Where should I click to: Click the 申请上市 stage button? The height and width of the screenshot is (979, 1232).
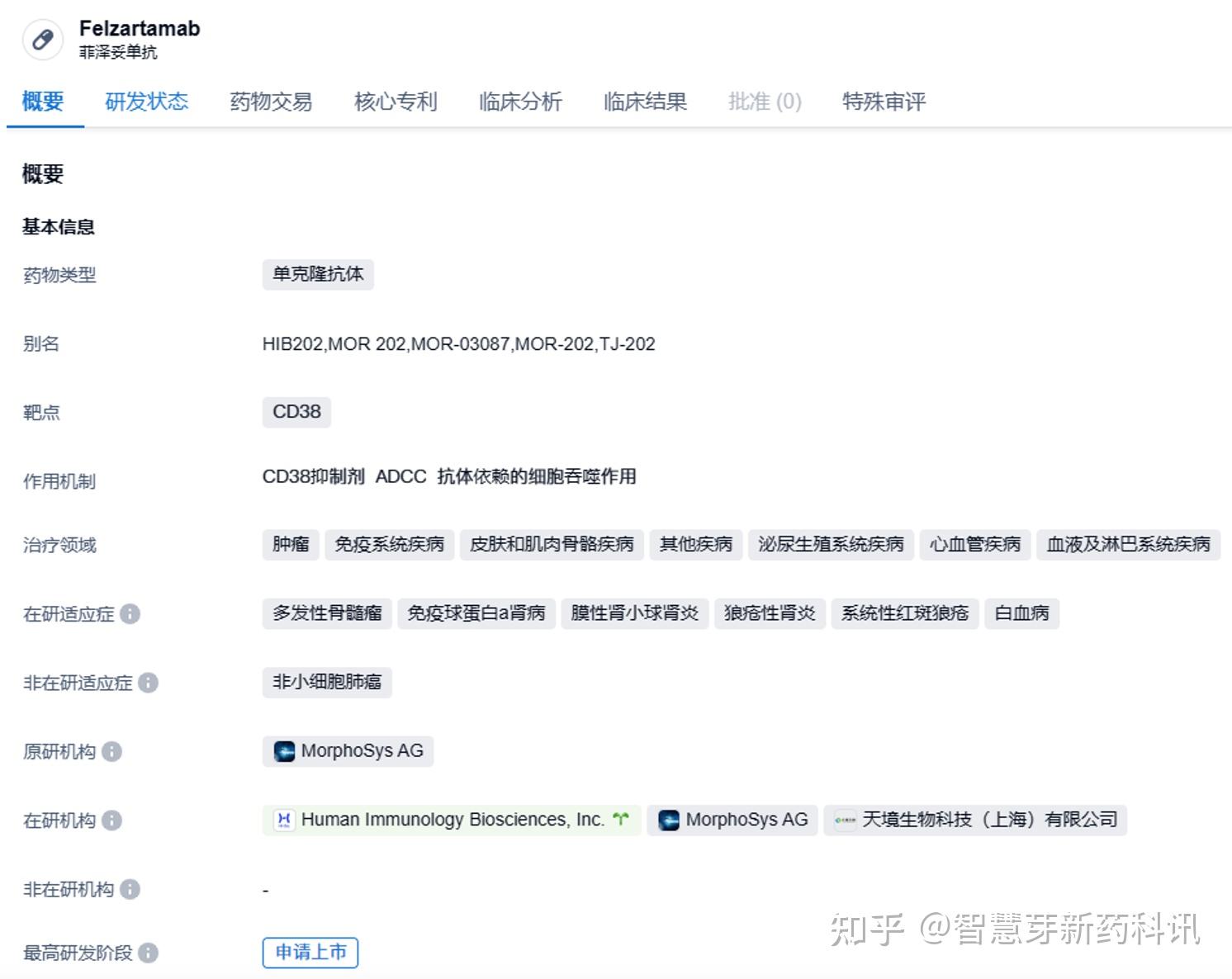coord(310,953)
